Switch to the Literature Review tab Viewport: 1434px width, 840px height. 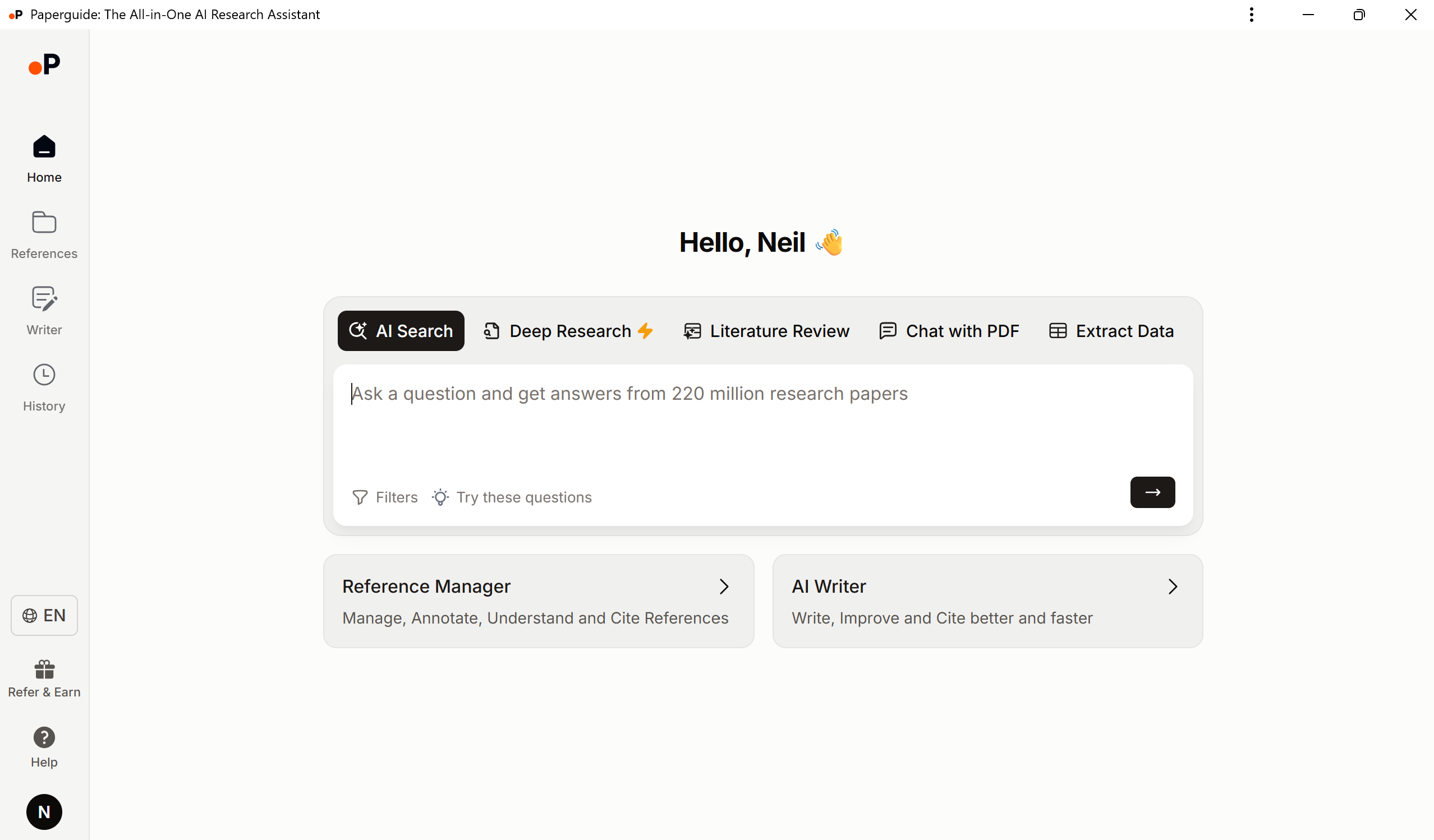pyautogui.click(x=766, y=331)
